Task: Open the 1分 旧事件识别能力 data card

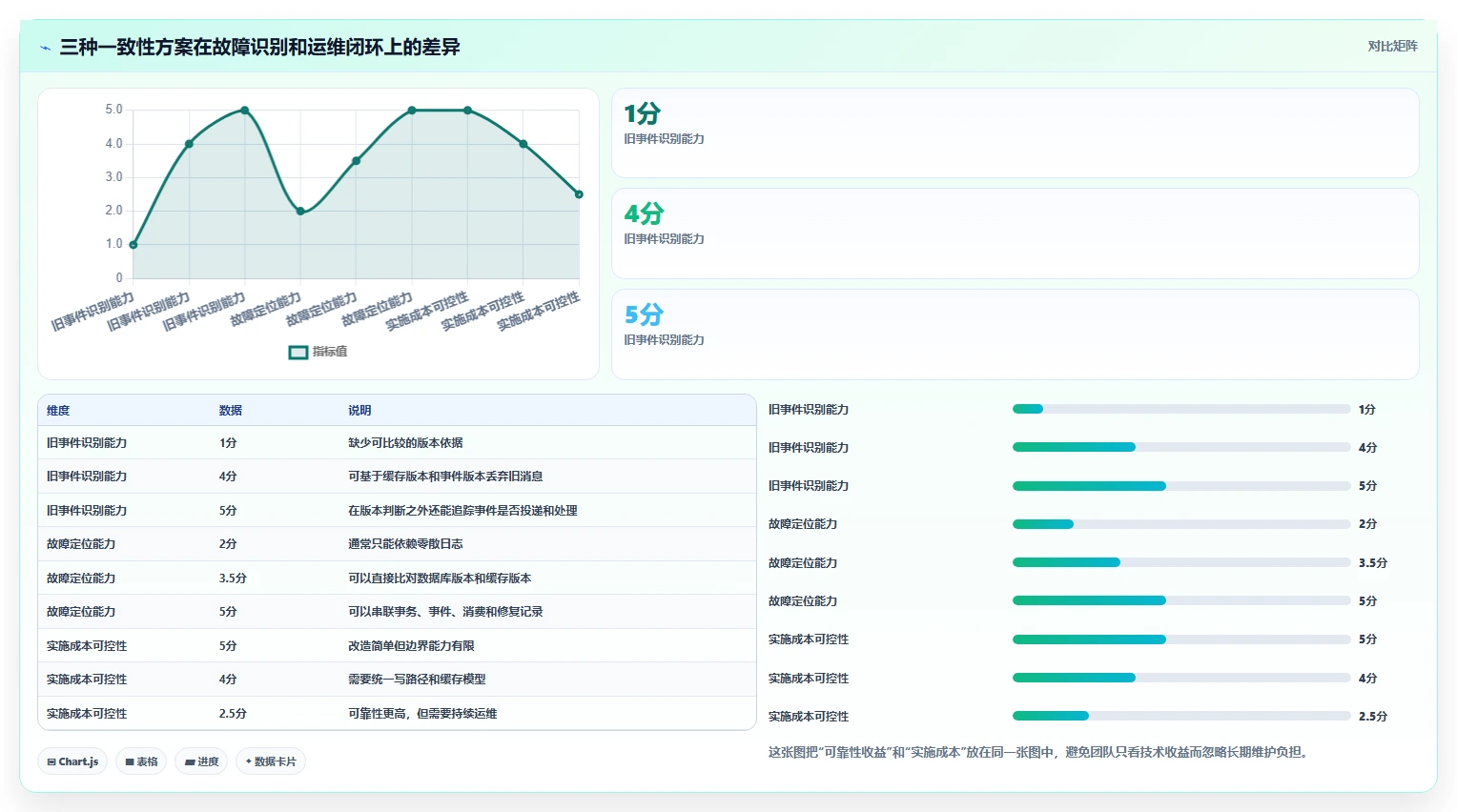Action: click(x=1015, y=133)
